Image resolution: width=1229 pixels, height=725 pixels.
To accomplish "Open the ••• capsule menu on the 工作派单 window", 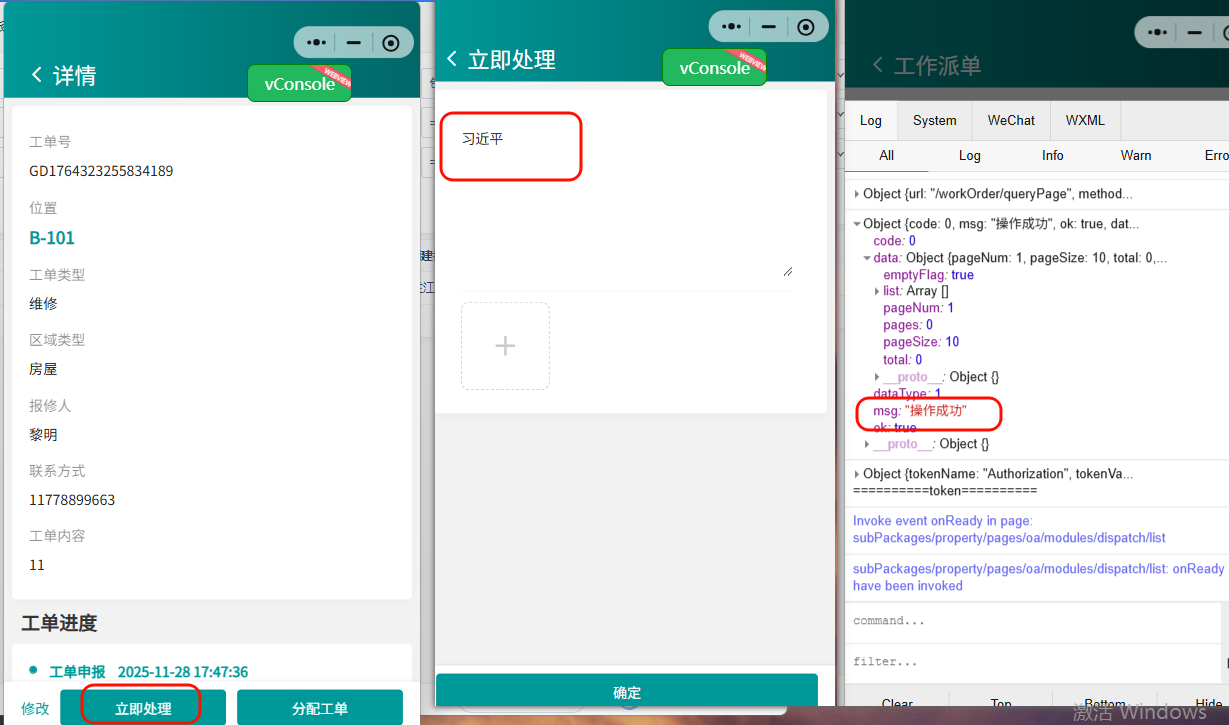I will (1155, 32).
